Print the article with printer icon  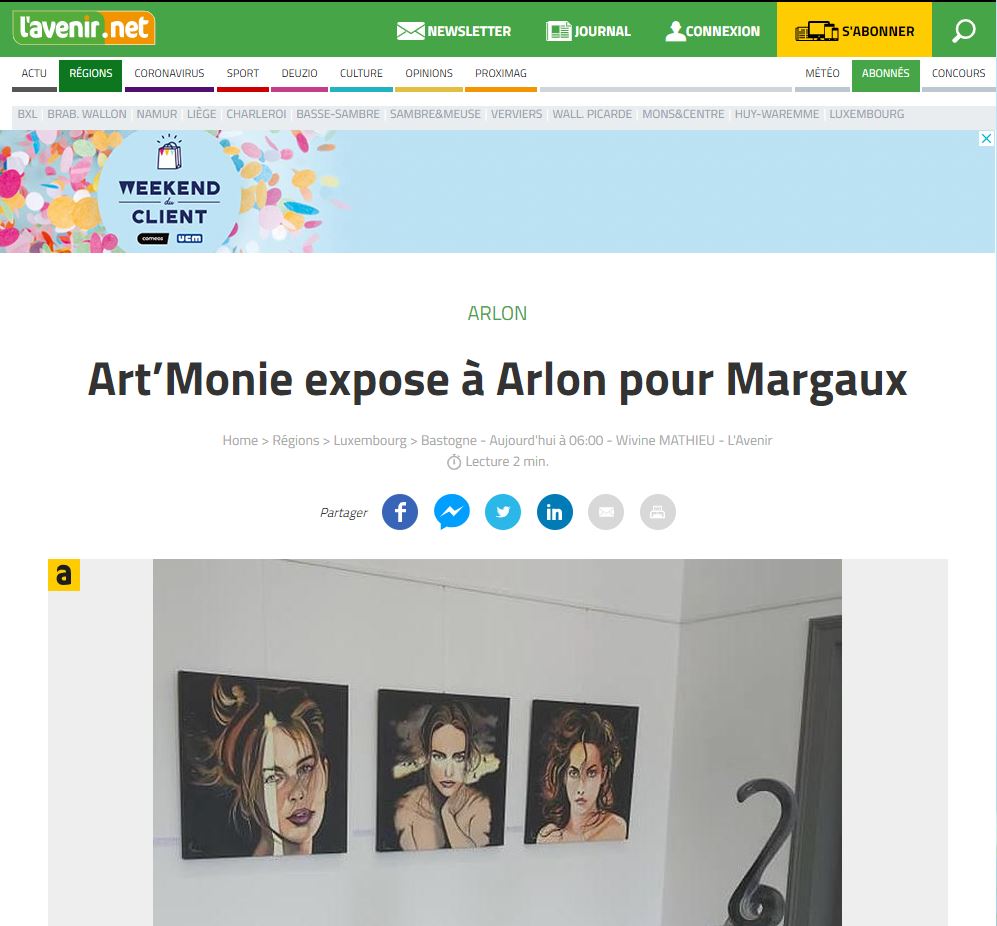657,512
